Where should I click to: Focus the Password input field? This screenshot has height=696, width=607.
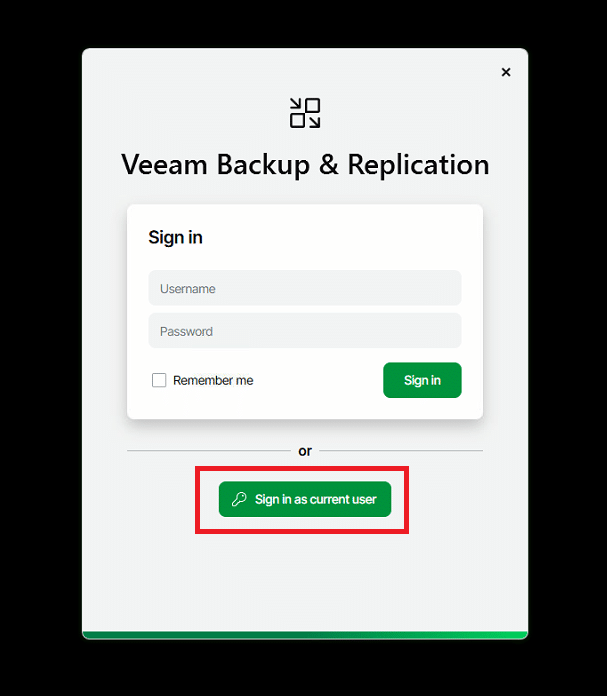pyautogui.click(x=305, y=331)
